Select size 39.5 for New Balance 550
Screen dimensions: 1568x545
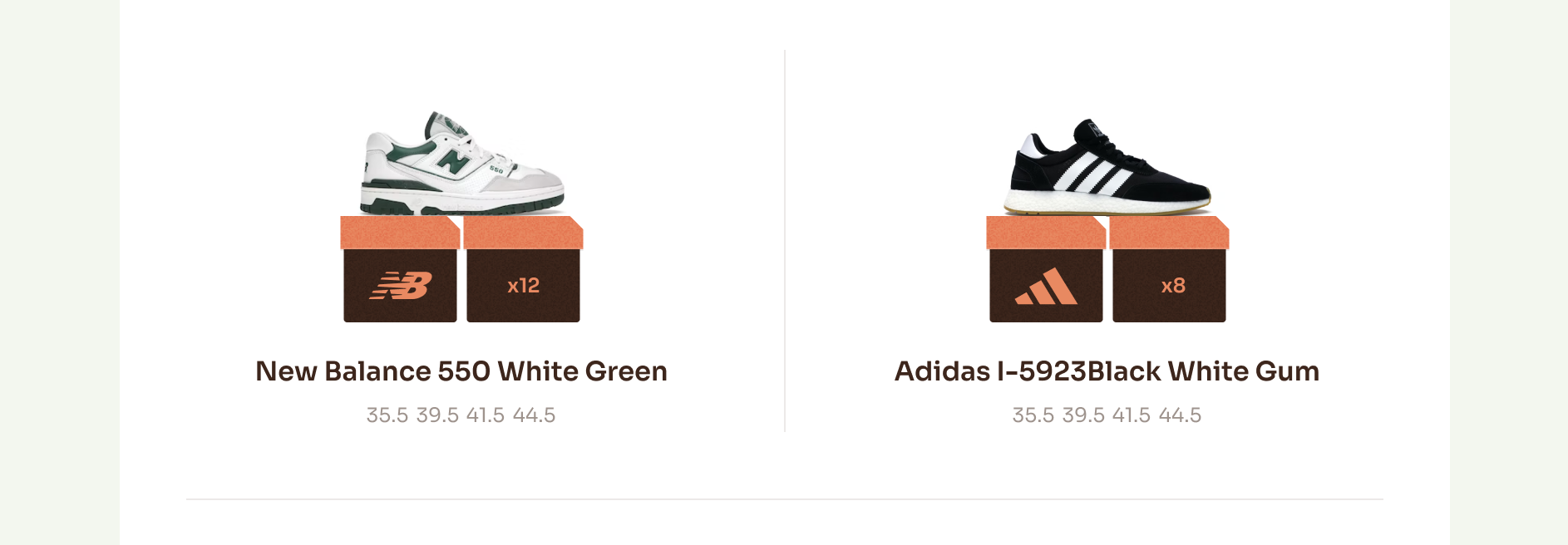(x=437, y=415)
